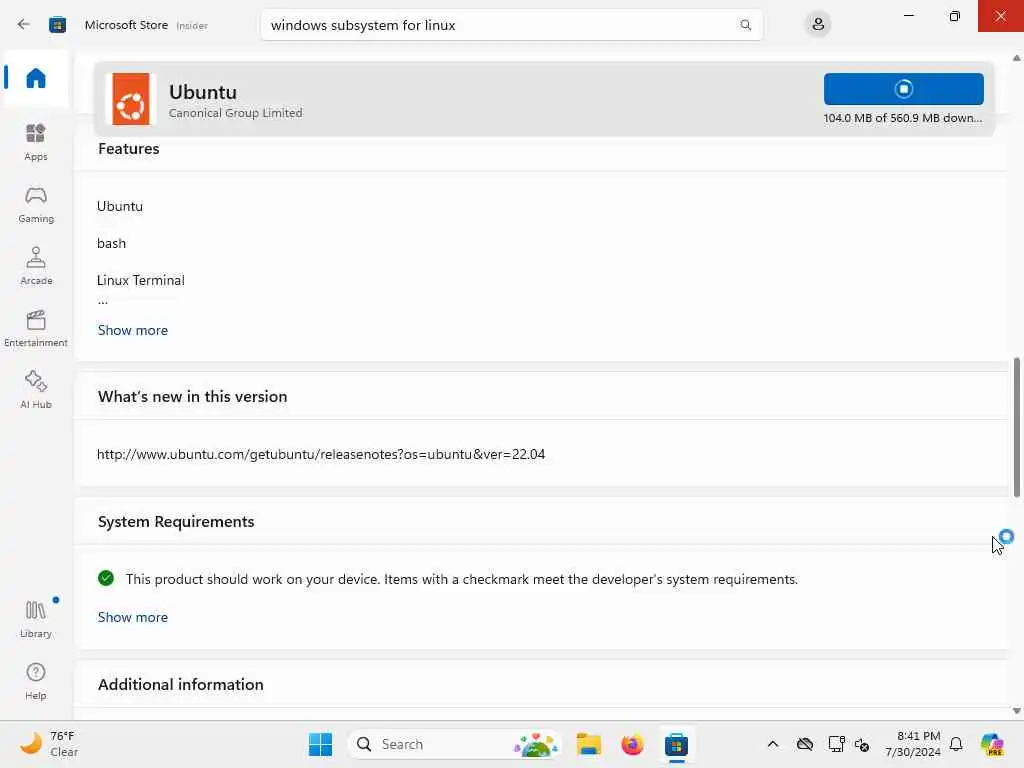The width and height of the screenshot is (1024, 768).
Task: Click the 'Canonical Group Limited' publisher text
Action: [x=236, y=113]
